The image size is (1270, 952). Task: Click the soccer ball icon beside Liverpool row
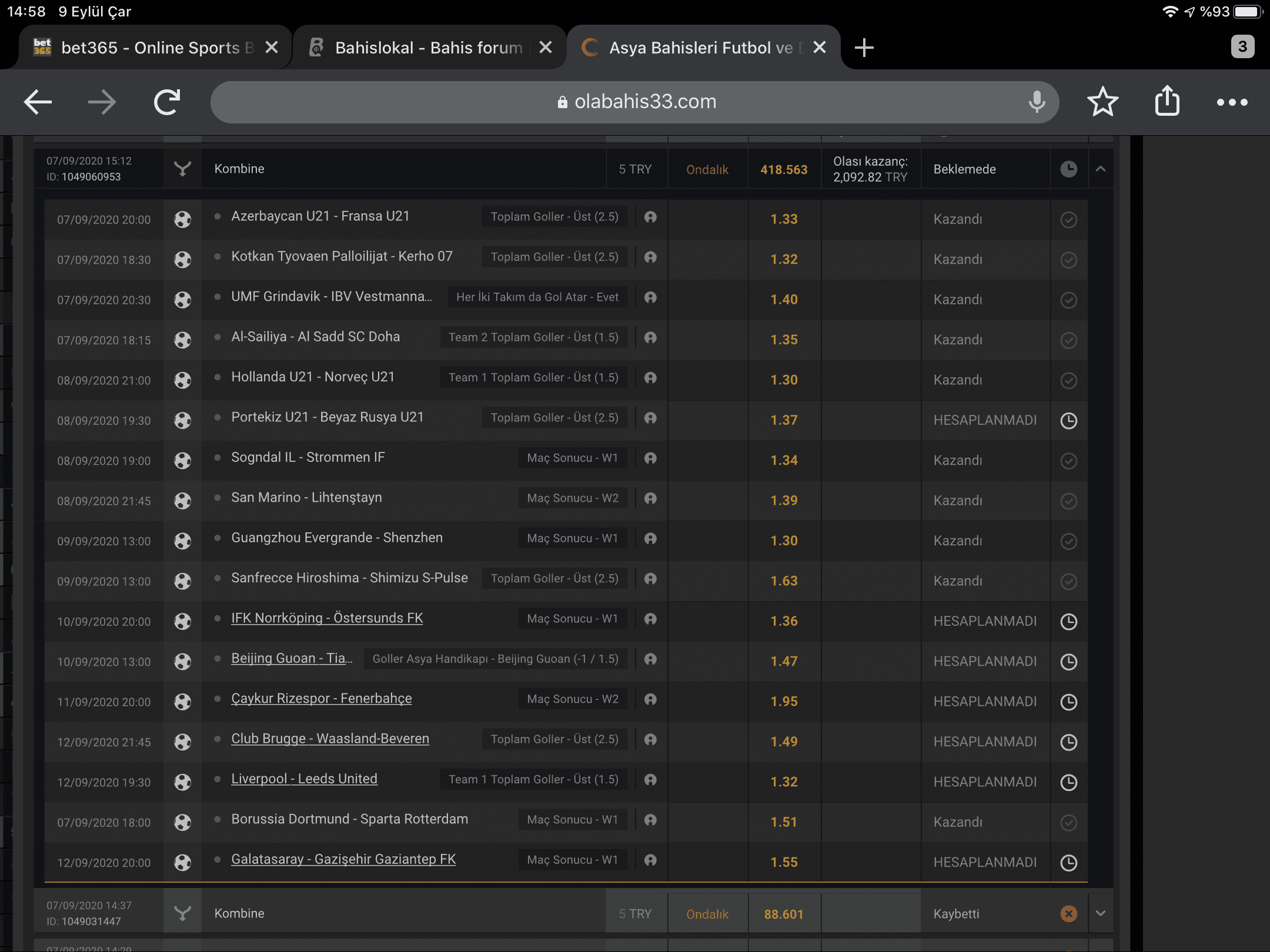pyautogui.click(x=183, y=782)
